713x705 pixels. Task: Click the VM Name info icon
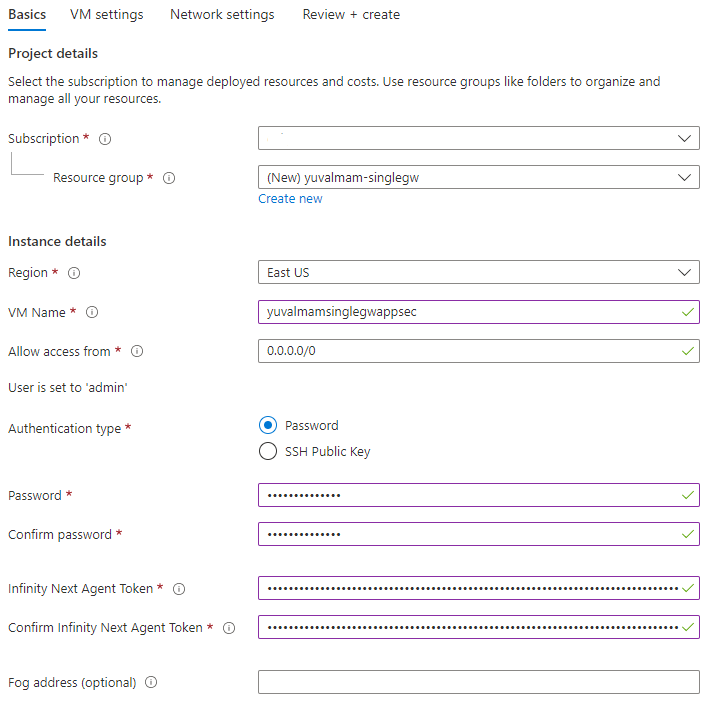click(92, 313)
